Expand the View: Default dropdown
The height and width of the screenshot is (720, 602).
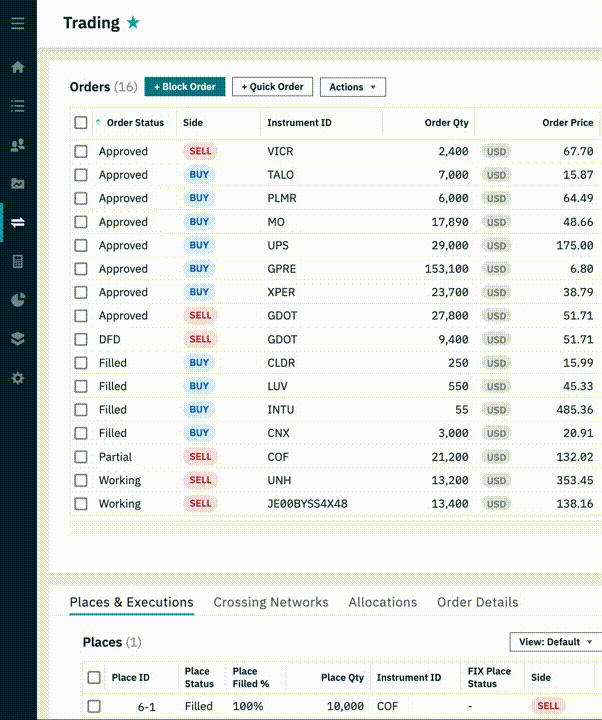click(555, 642)
